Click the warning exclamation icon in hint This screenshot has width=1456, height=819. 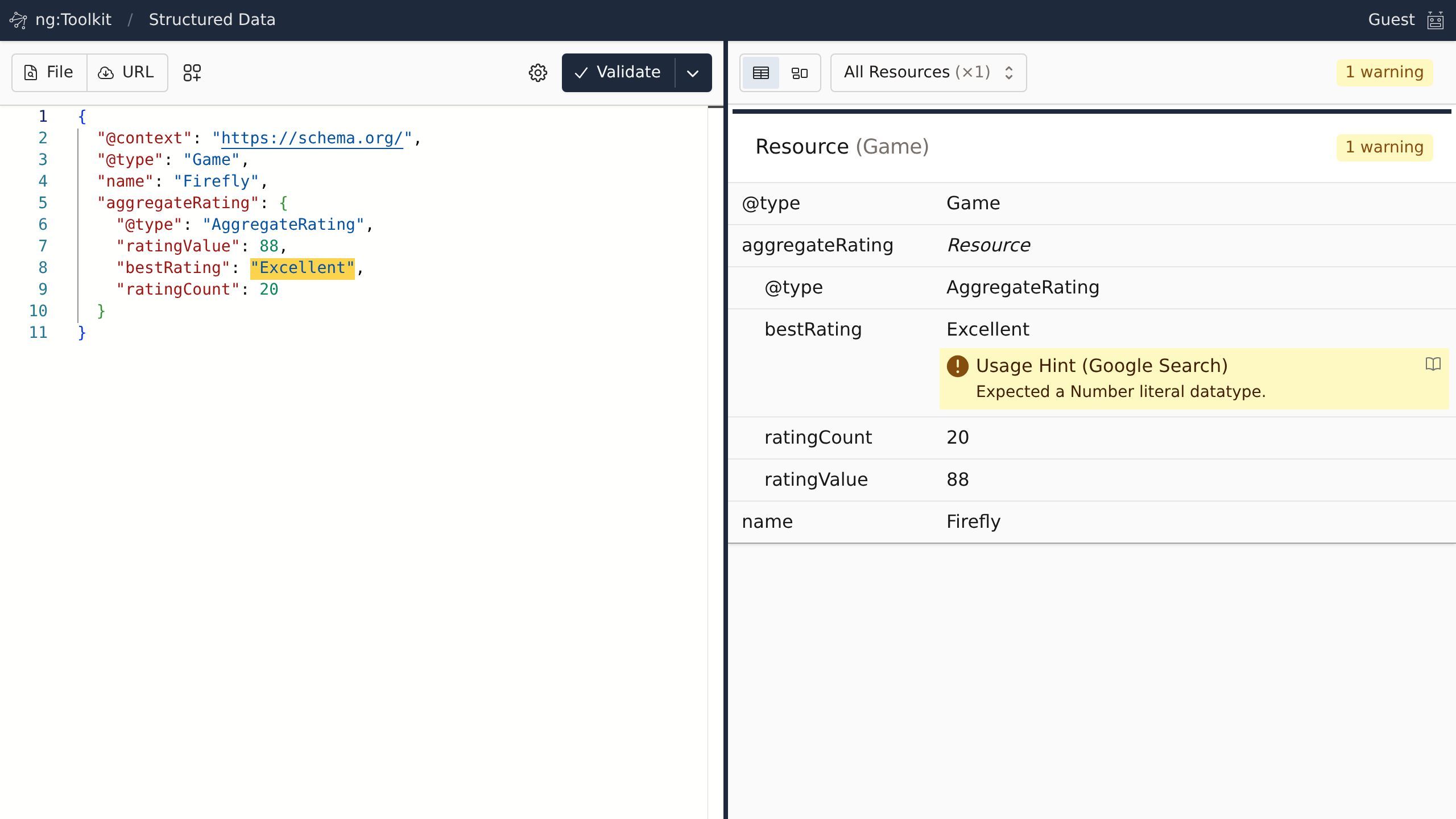tap(957, 366)
